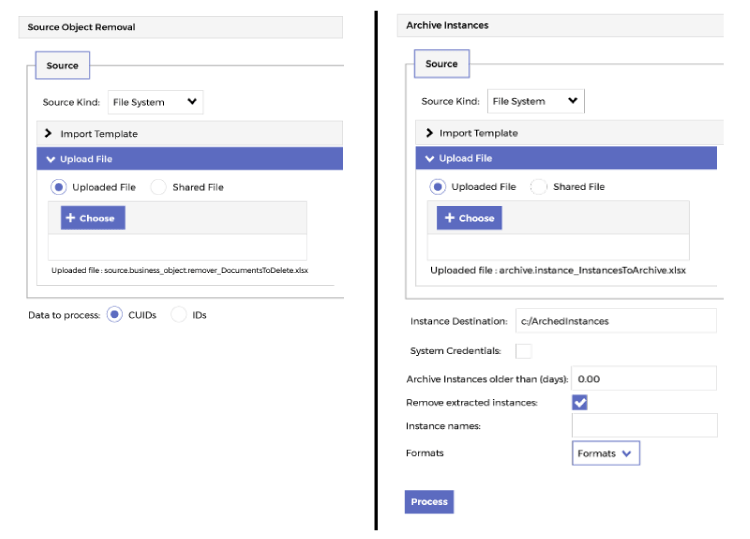Choose CUIDs as data to process
The height and width of the screenshot is (539, 750).
[x=114, y=315]
